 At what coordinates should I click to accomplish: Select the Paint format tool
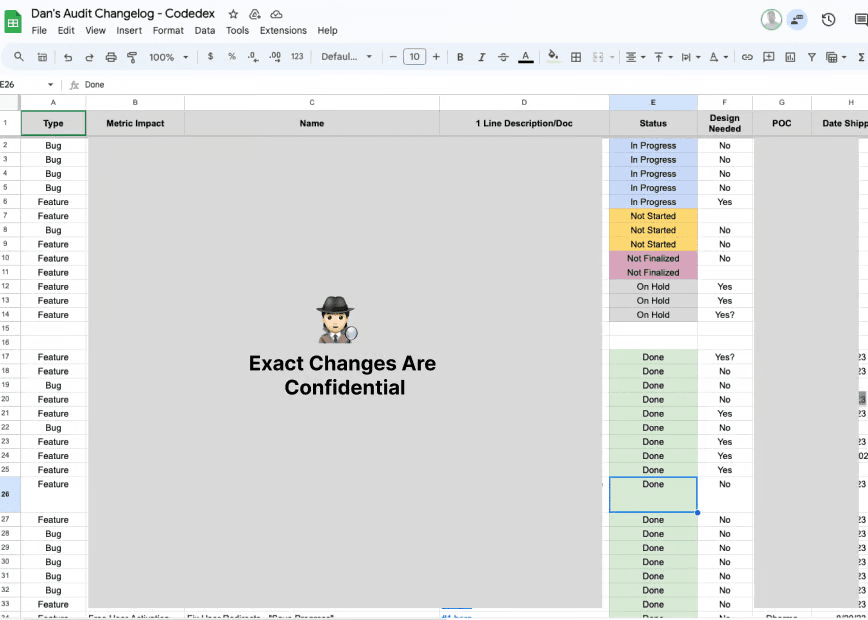131,57
